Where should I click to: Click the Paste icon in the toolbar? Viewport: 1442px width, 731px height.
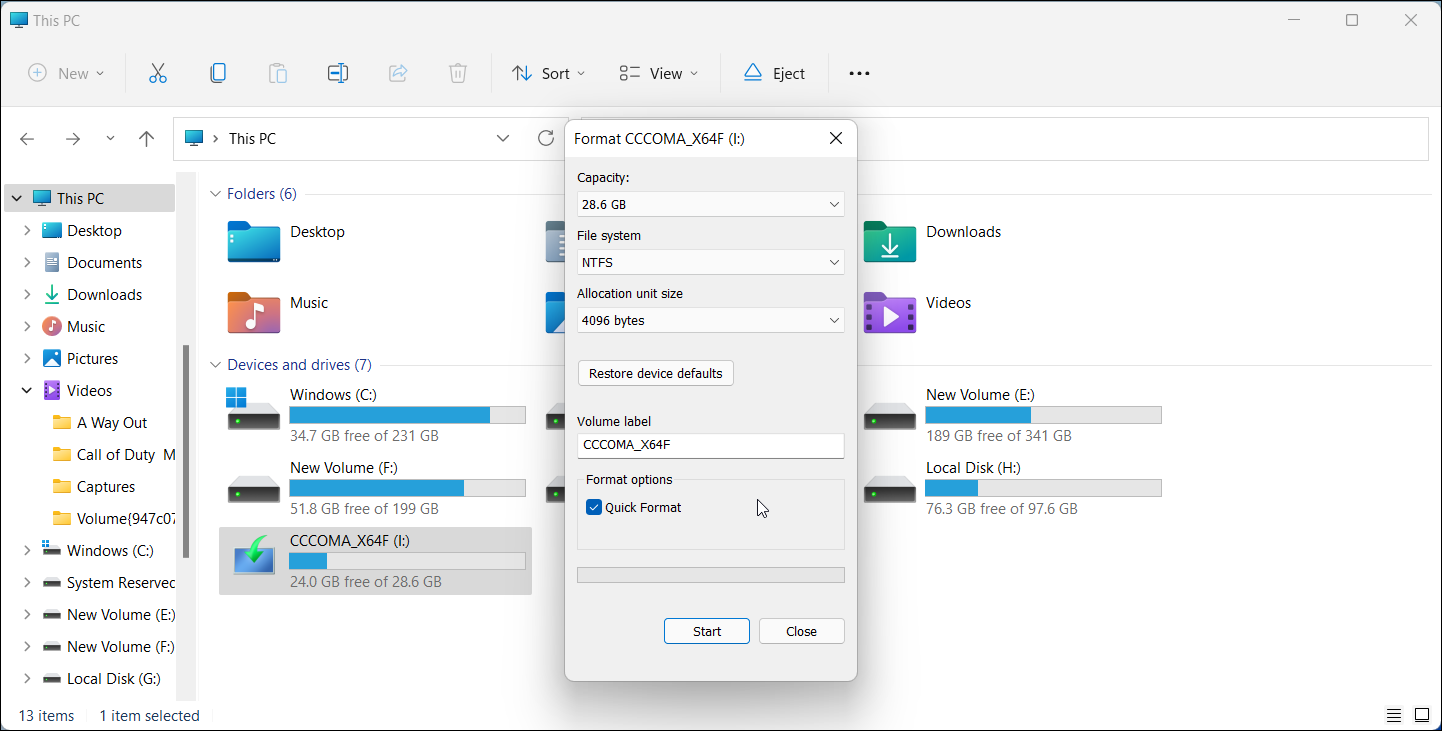pos(277,72)
